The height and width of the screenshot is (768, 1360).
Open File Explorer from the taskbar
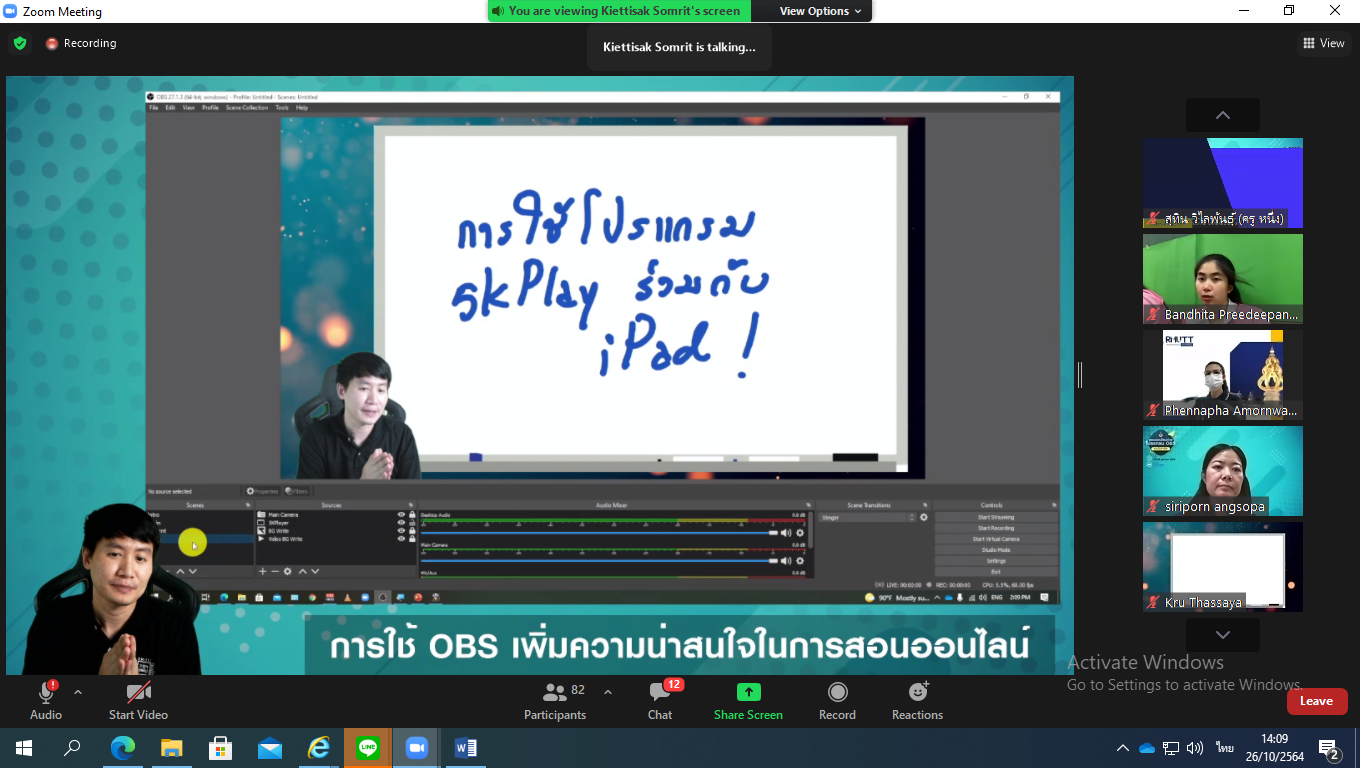[172, 748]
